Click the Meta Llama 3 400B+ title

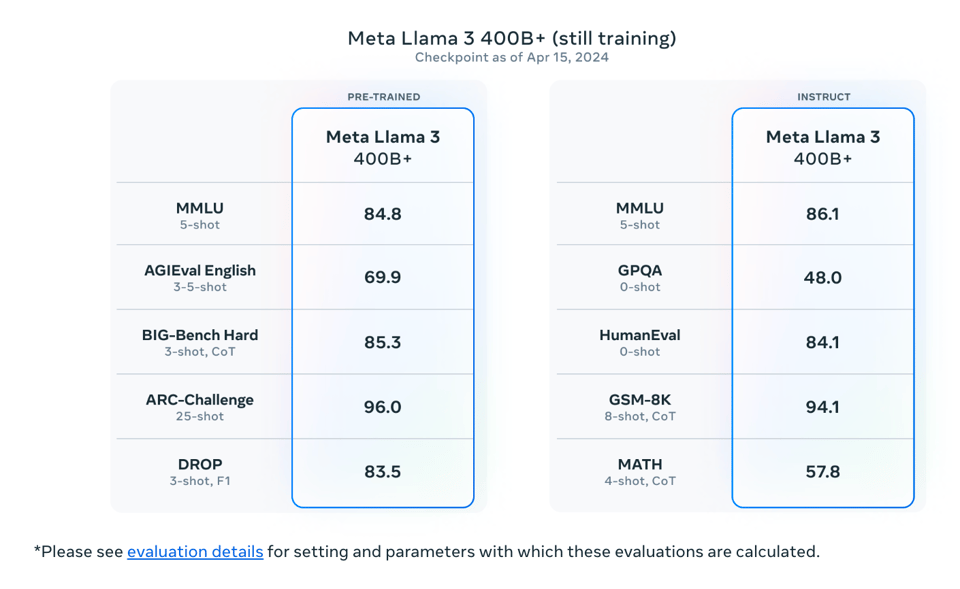click(x=512, y=38)
